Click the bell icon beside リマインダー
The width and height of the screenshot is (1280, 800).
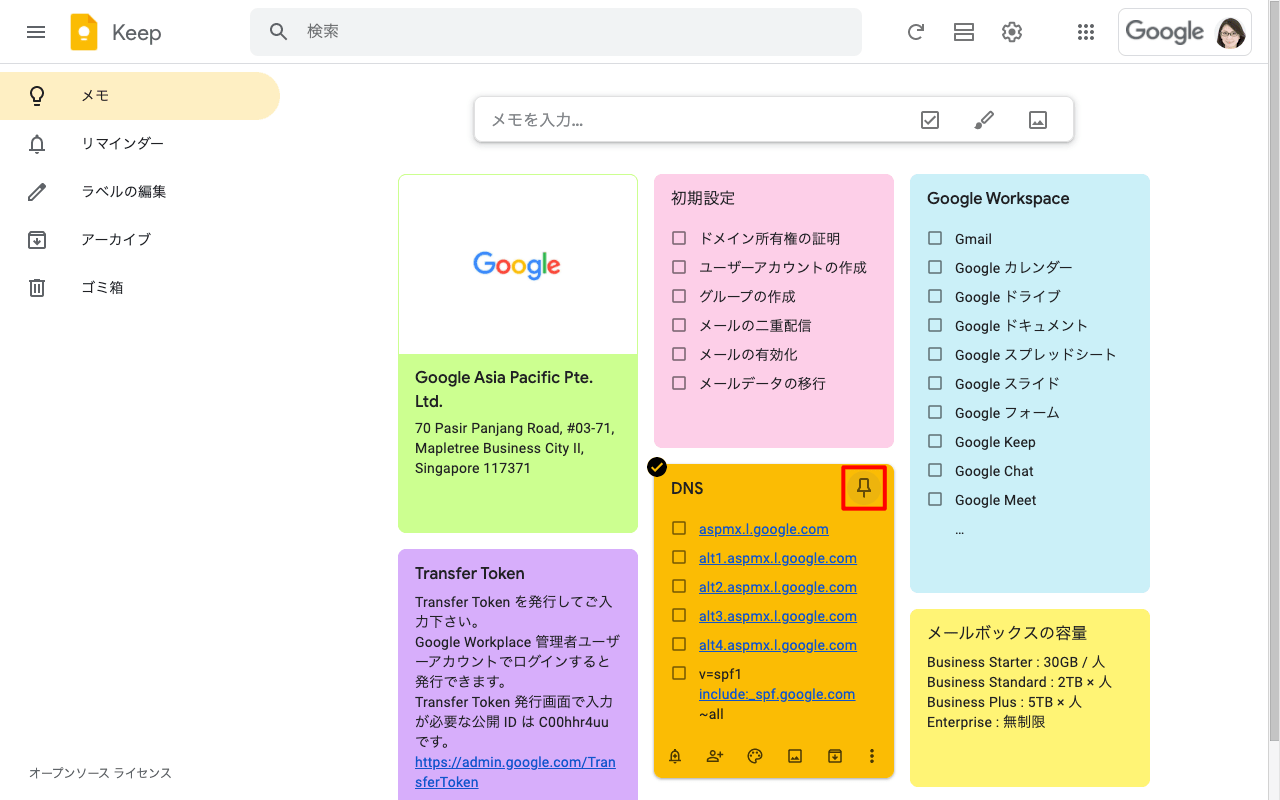click(x=37, y=144)
